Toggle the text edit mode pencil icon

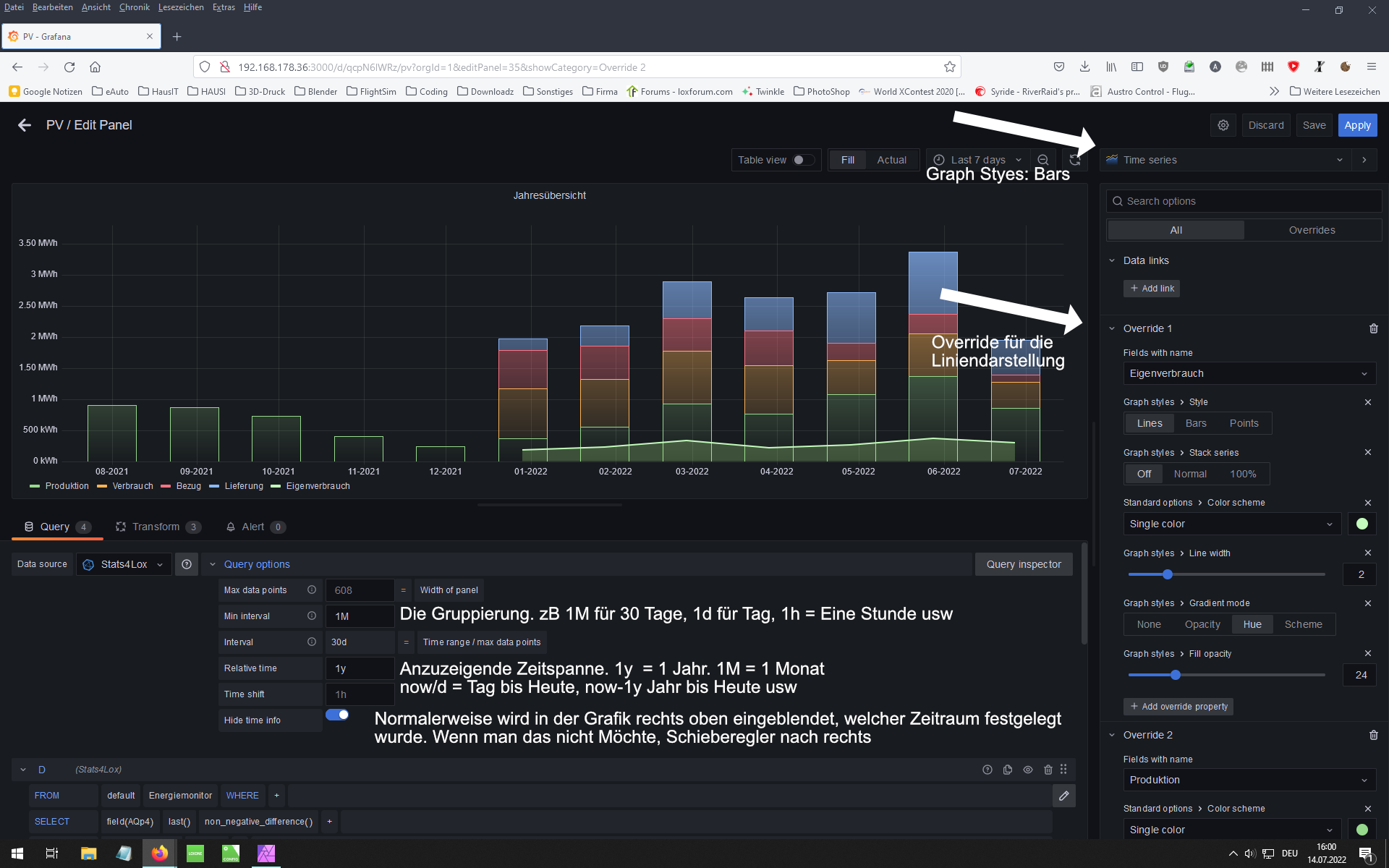(x=1063, y=796)
